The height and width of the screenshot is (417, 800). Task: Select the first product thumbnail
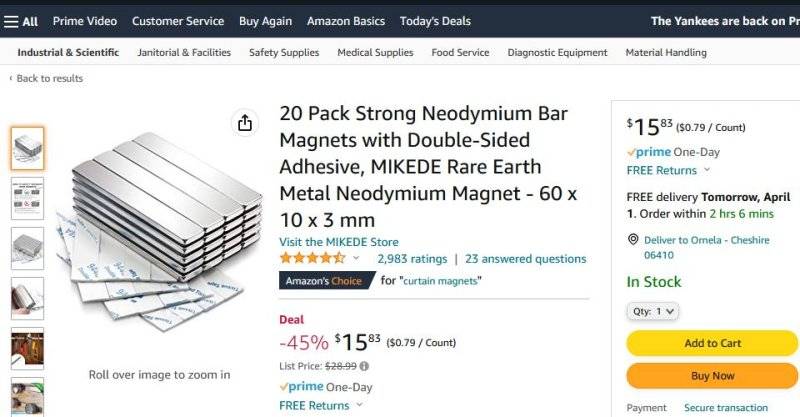(27, 148)
